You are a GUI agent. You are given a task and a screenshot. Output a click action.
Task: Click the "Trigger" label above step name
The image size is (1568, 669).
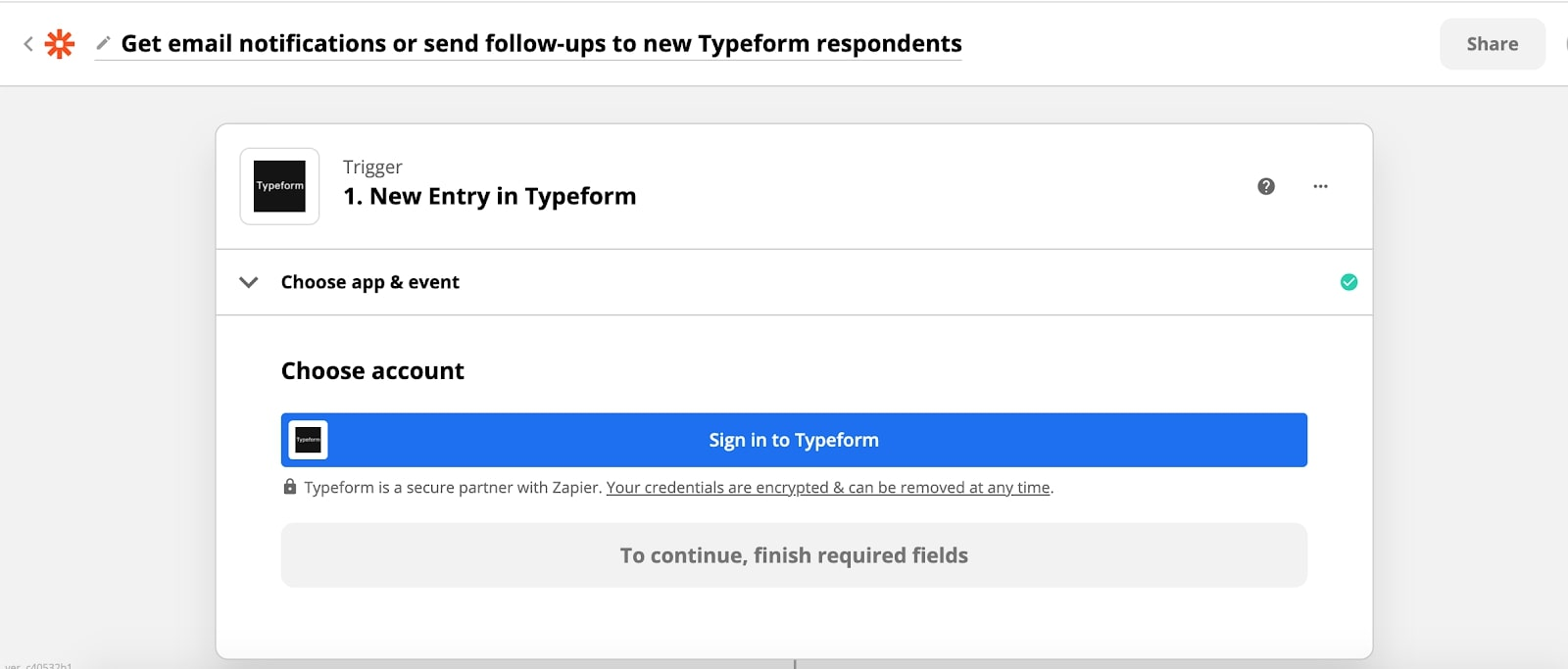[x=372, y=167]
